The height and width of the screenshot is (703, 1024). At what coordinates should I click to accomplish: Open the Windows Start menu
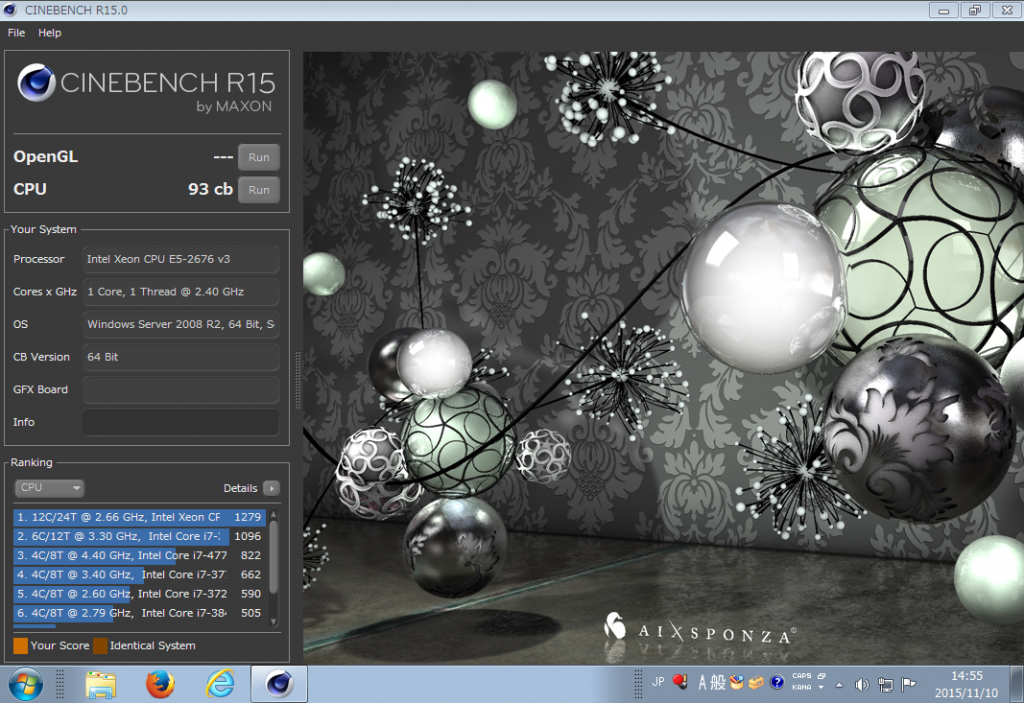(x=25, y=684)
